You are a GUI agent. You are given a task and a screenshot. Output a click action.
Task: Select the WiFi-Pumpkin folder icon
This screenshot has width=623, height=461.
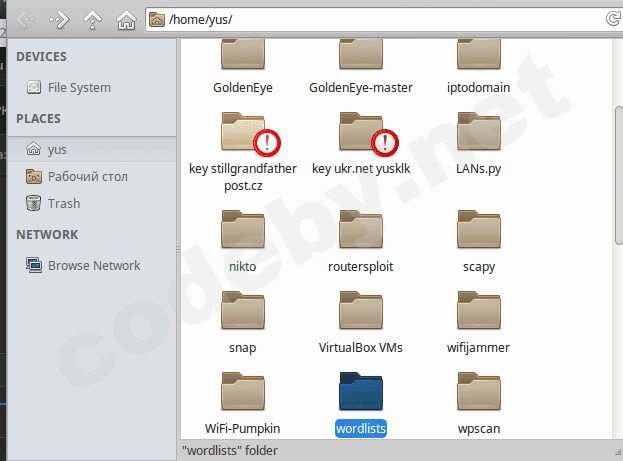point(243,391)
